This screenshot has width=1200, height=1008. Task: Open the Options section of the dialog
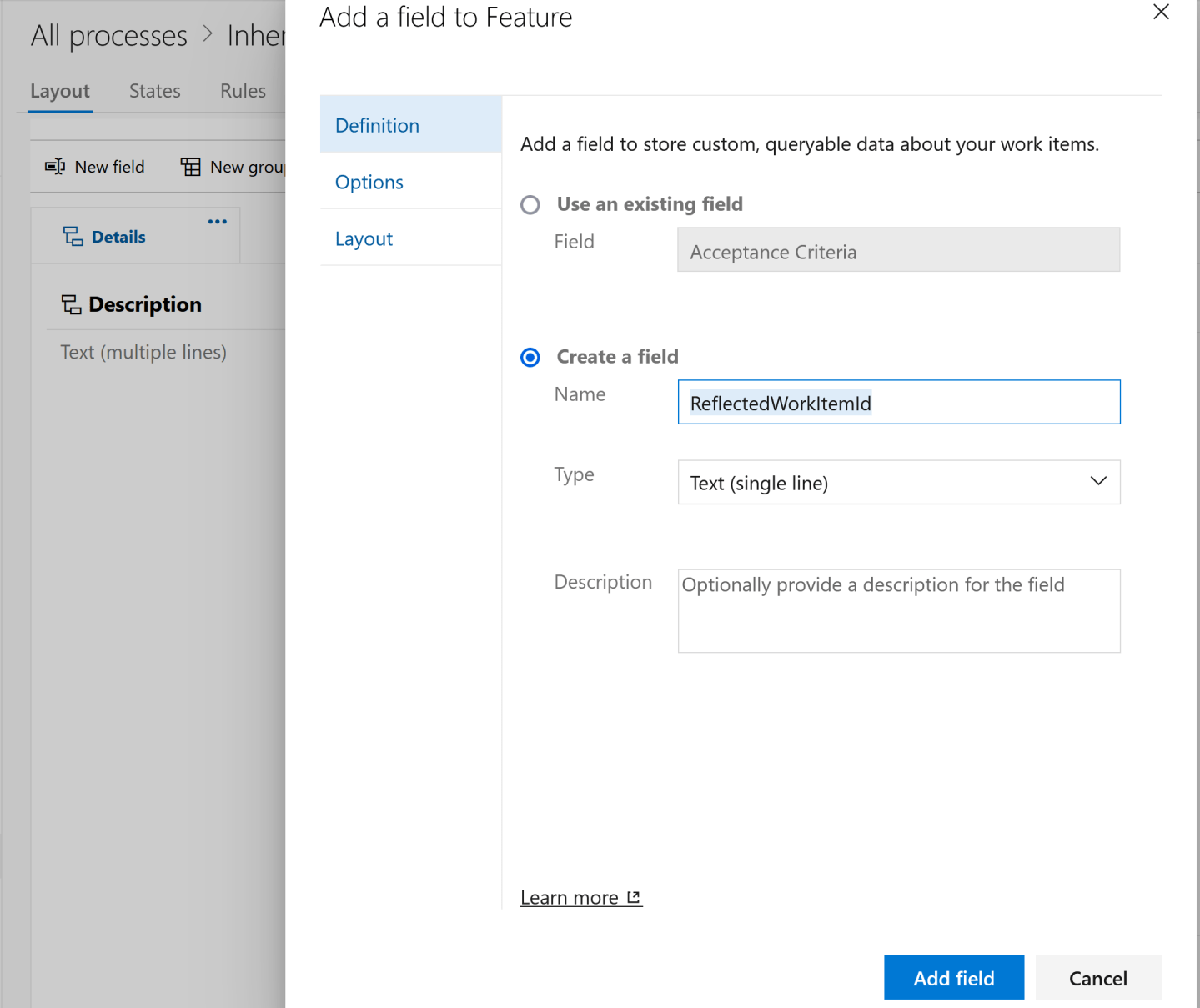coord(369,182)
